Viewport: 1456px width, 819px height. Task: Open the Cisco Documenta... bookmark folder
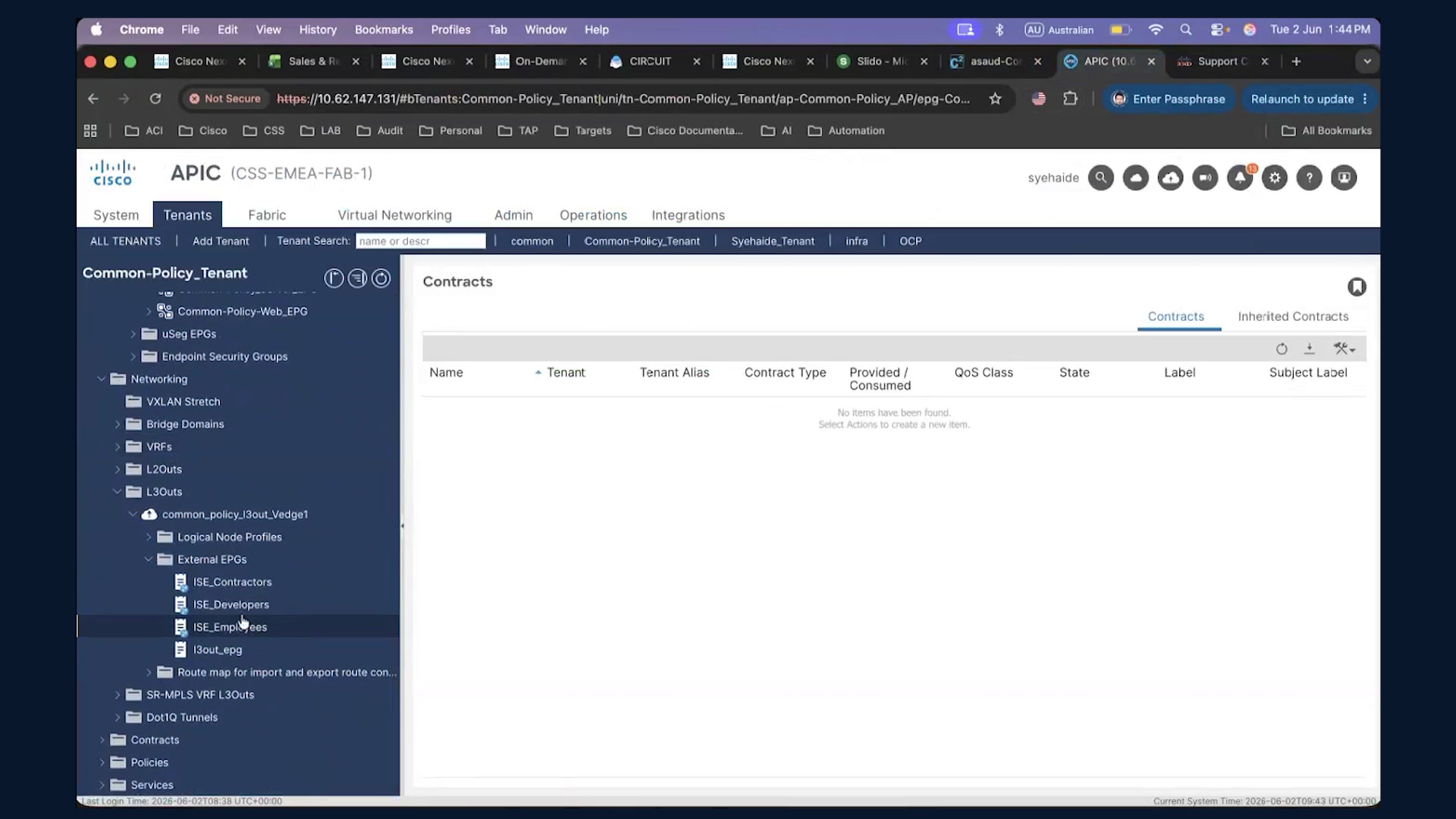tap(686, 130)
